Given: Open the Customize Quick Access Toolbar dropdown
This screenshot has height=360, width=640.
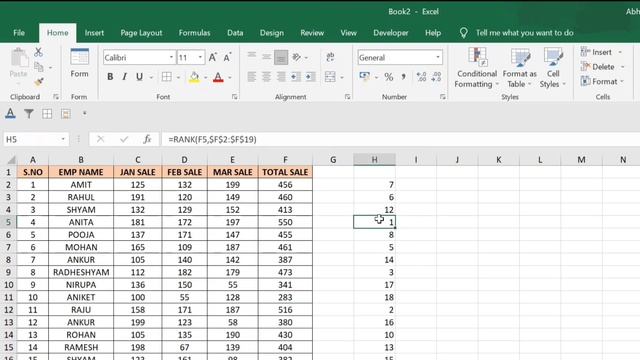Looking at the screenshot, I should pos(84,113).
